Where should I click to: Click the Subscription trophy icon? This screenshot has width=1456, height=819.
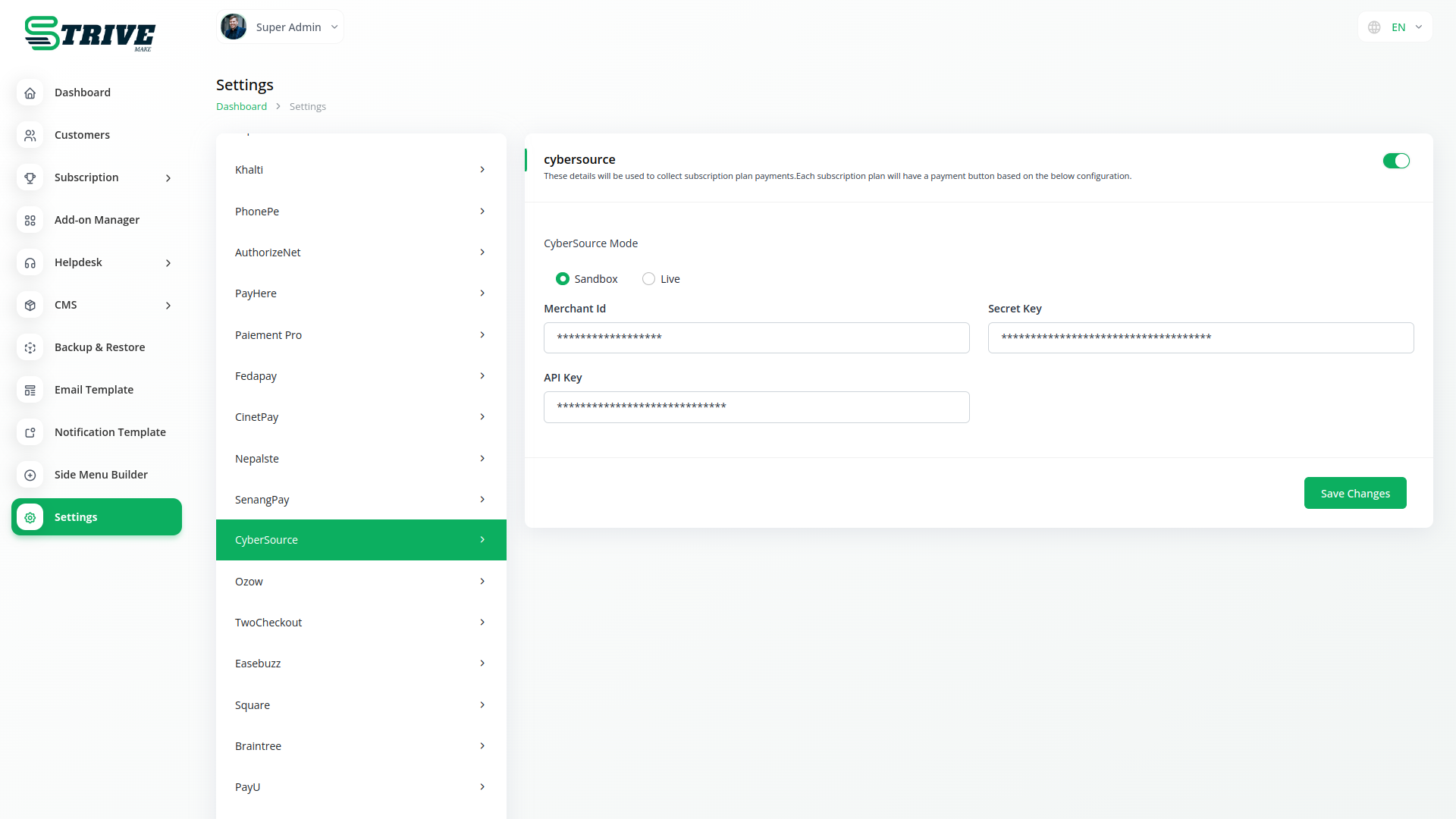click(30, 177)
